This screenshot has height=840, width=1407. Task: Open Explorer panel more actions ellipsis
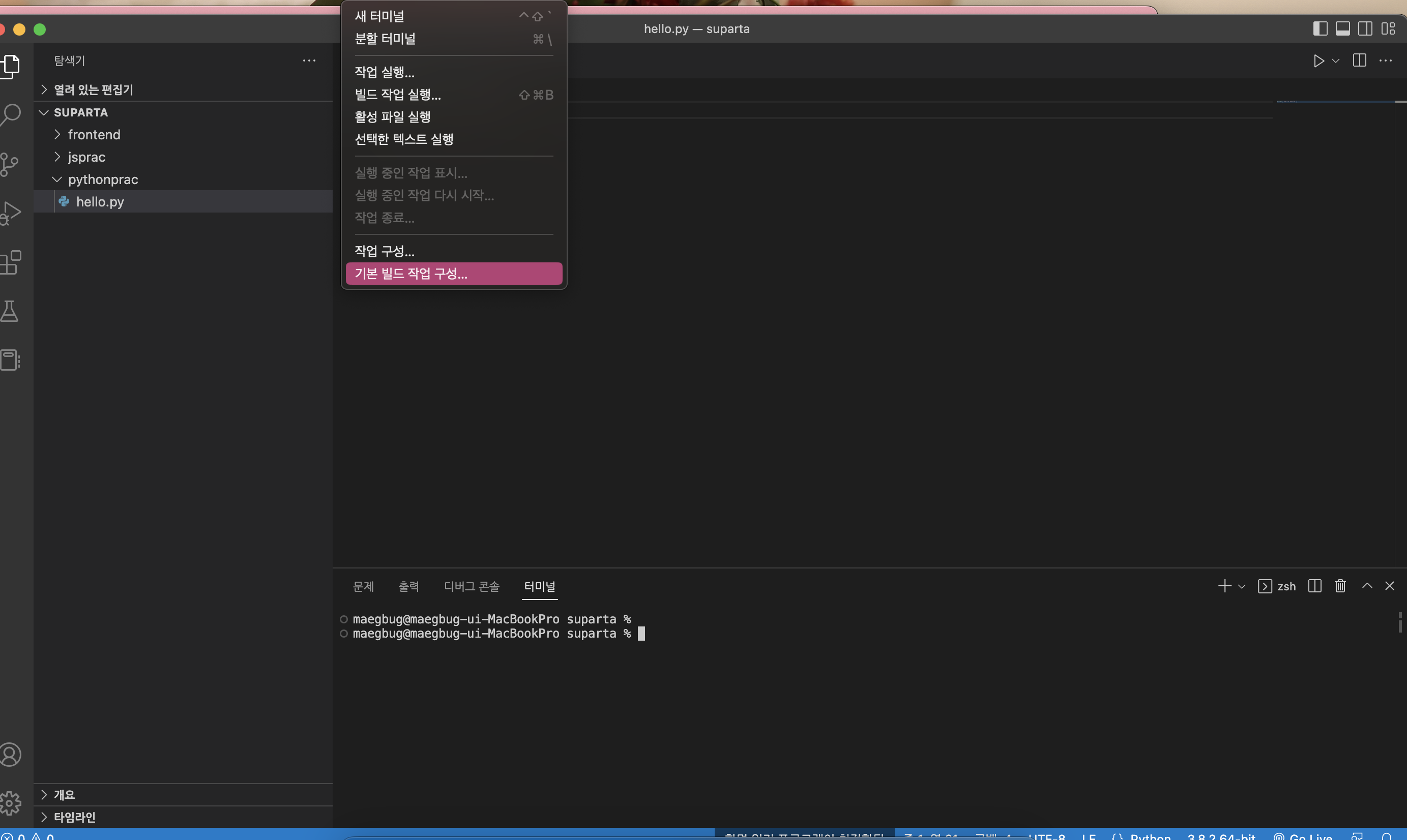tap(309, 60)
